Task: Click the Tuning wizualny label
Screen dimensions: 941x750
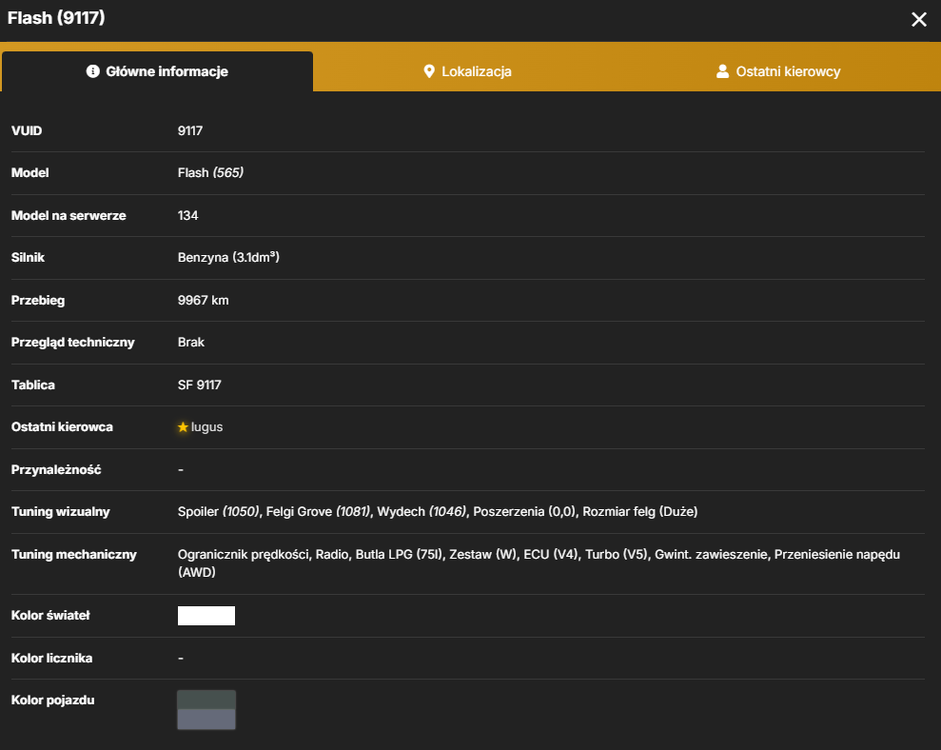Action: [x=61, y=512]
